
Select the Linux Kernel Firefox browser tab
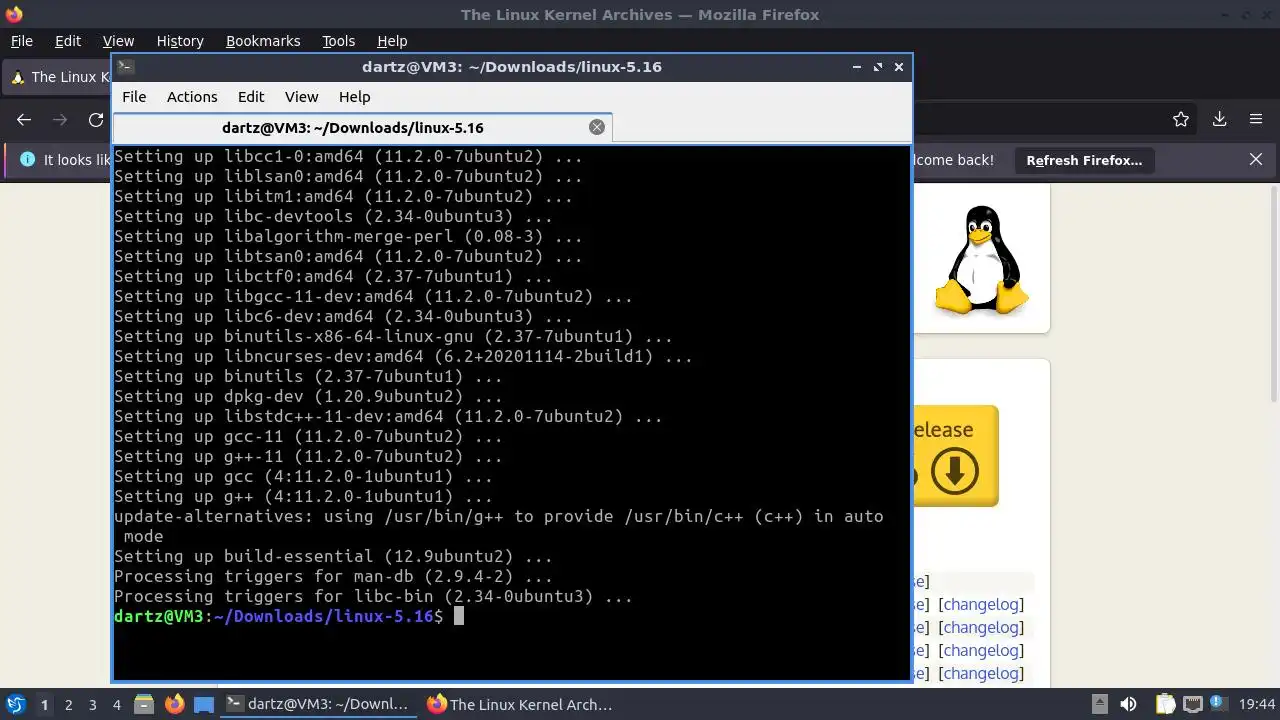[58, 77]
